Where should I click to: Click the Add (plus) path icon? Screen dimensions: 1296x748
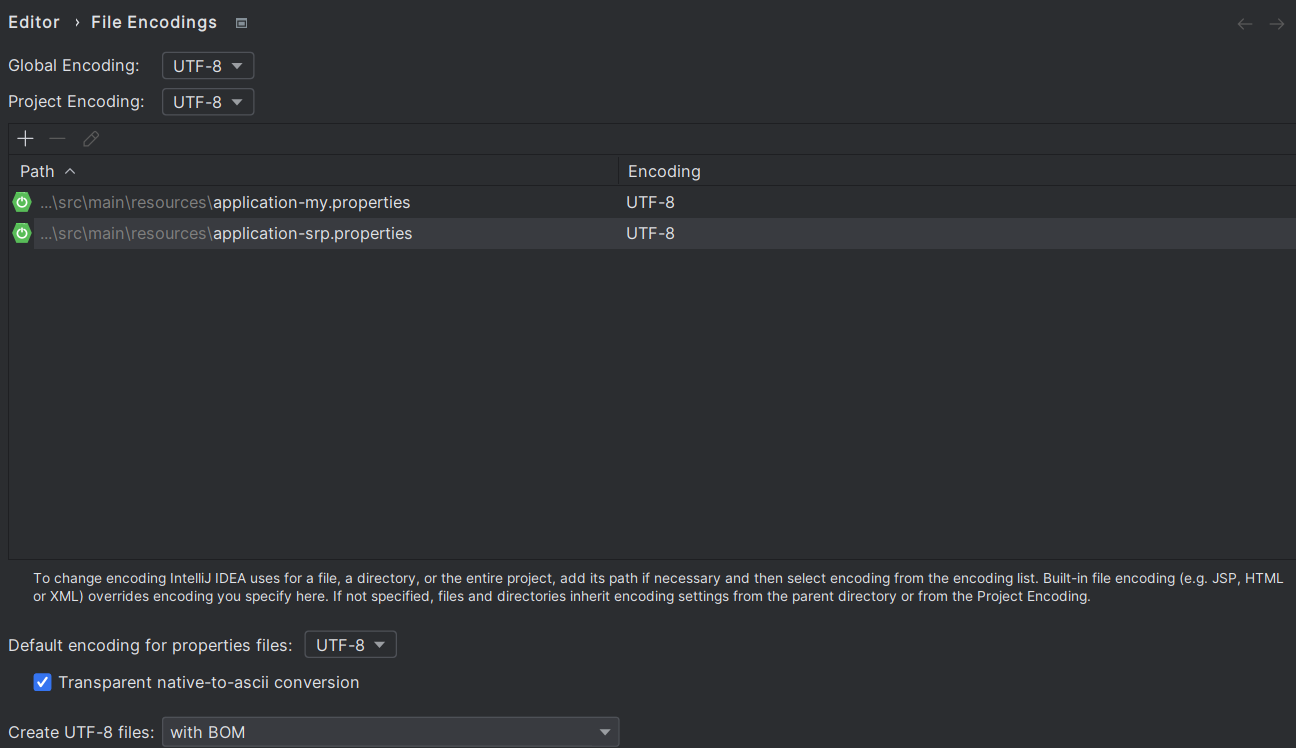click(x=26, y=139)
